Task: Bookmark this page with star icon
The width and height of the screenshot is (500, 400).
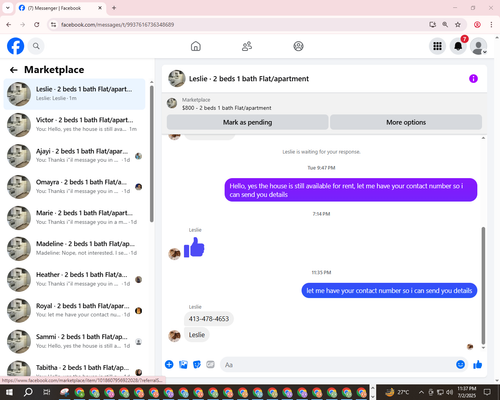Action: [x=458, y=25]
